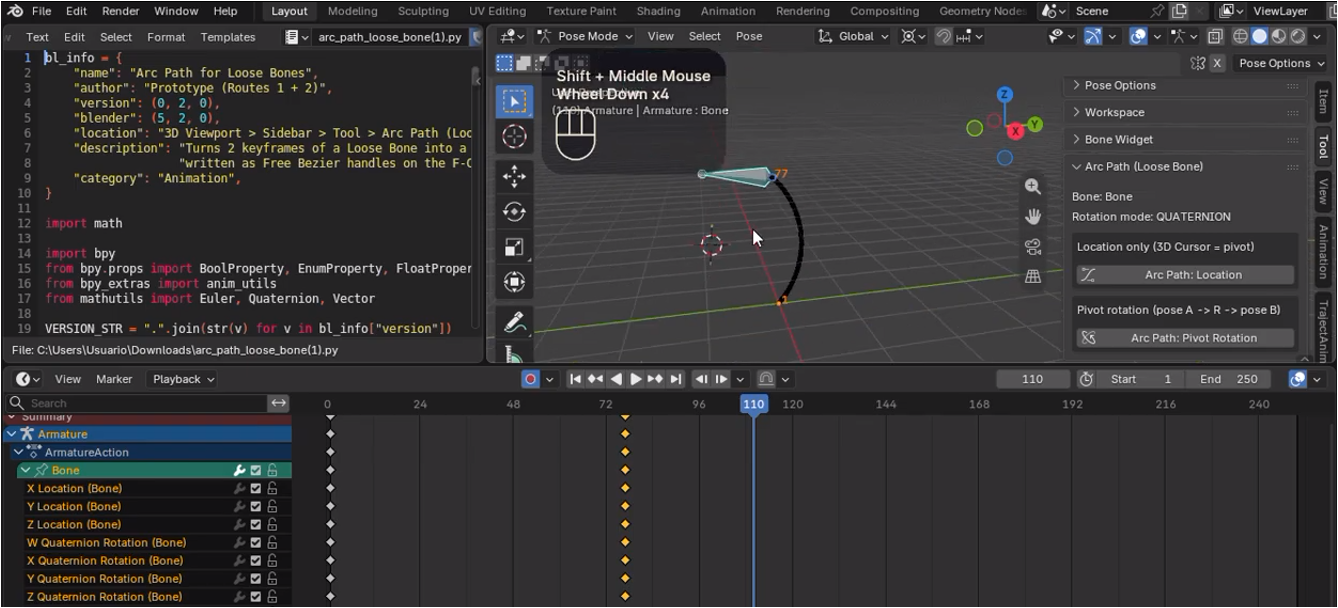This screenshot has height=608, width=1338.
Task: Play the animation in reverse
Action: [616, 379]
